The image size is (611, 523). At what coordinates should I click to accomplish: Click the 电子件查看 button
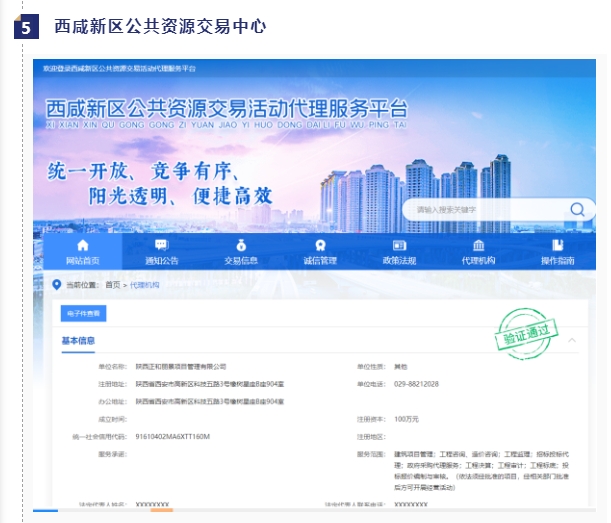83,313
